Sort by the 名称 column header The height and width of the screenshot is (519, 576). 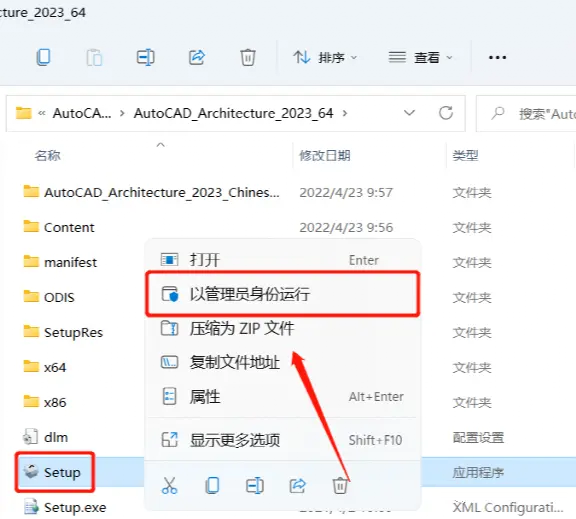(x=48, y=156)
